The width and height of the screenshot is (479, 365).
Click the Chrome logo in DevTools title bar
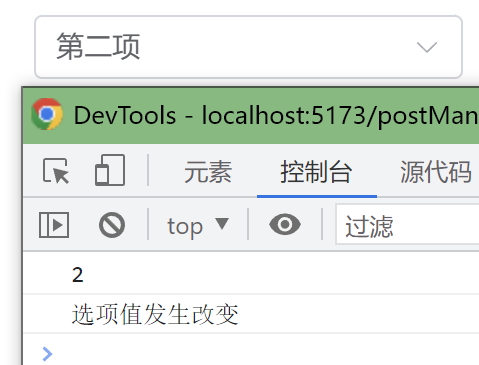pyautogui.click(x=47, y=114)
